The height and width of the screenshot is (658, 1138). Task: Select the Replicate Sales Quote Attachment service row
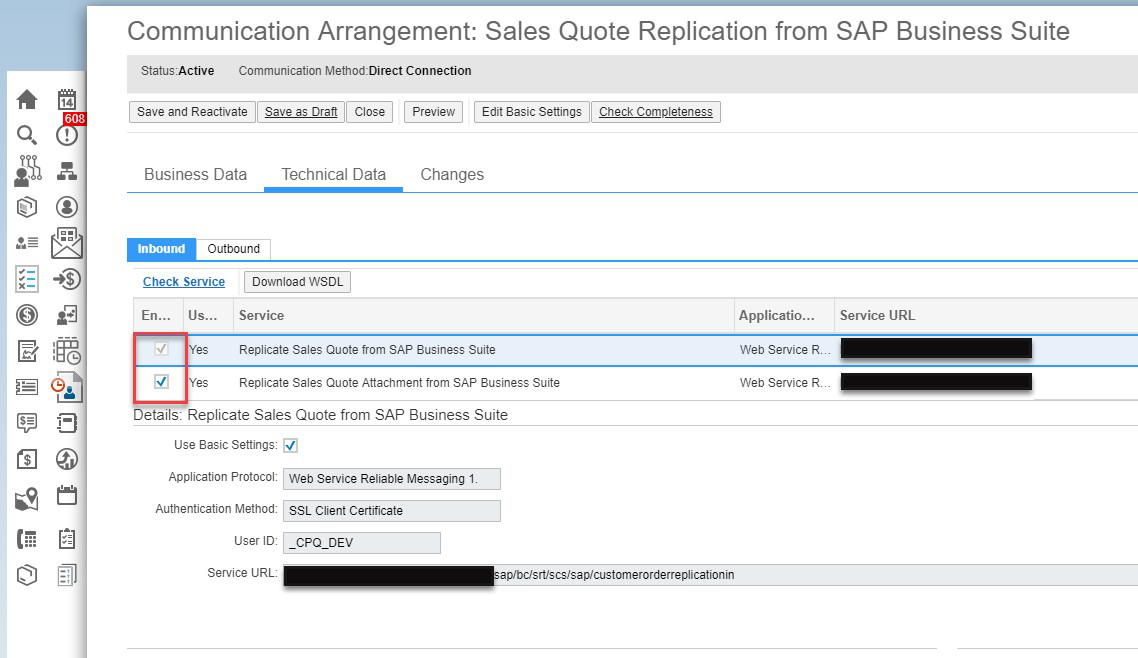(x=400, y=382)
